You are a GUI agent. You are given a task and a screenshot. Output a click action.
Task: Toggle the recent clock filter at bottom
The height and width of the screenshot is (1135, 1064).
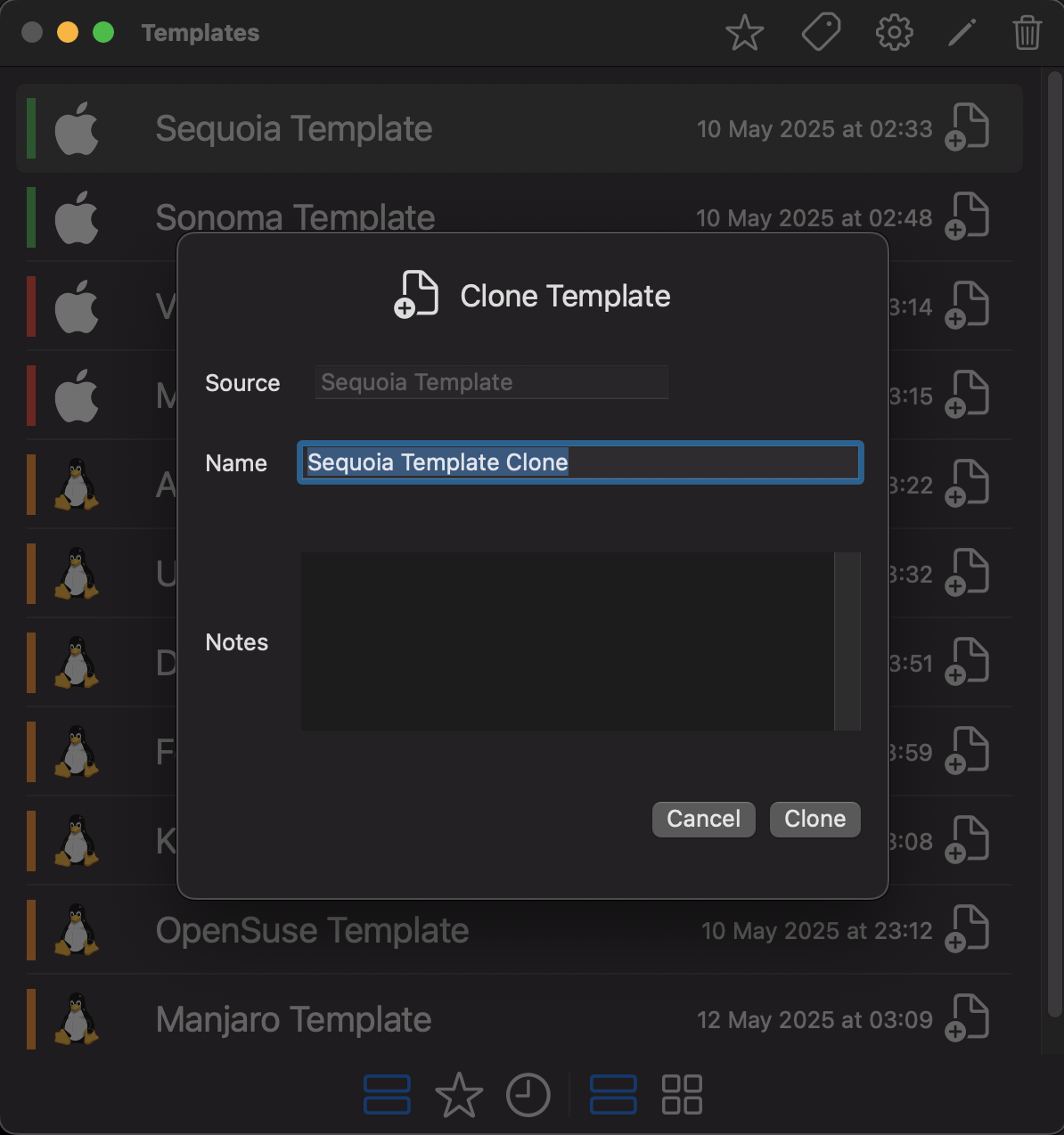(x=528, y=1095)
